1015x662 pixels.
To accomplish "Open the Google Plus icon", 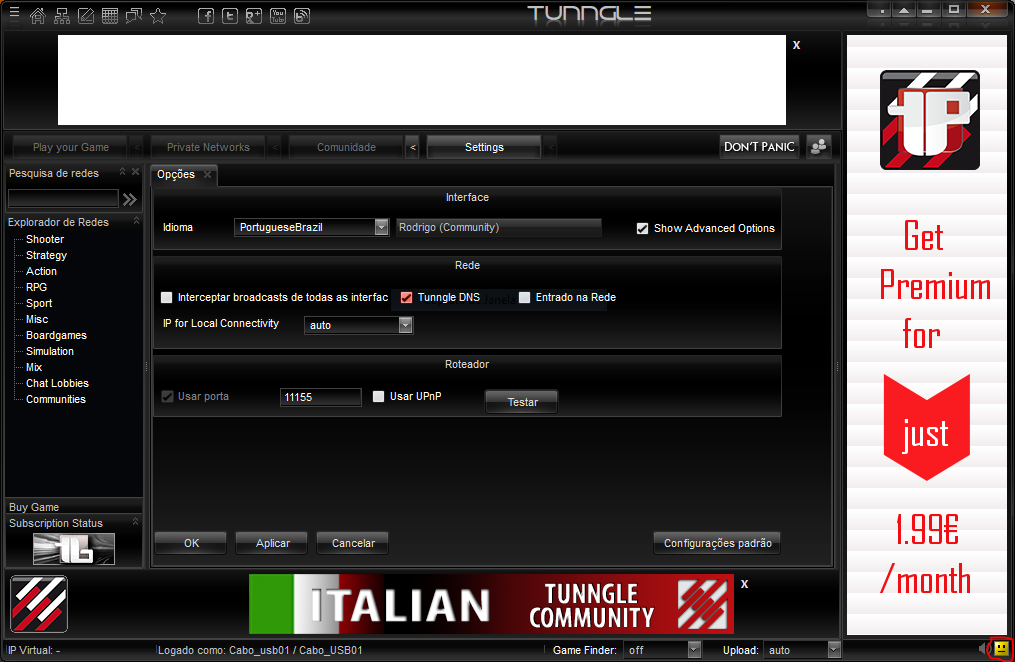I will point(254,16).
